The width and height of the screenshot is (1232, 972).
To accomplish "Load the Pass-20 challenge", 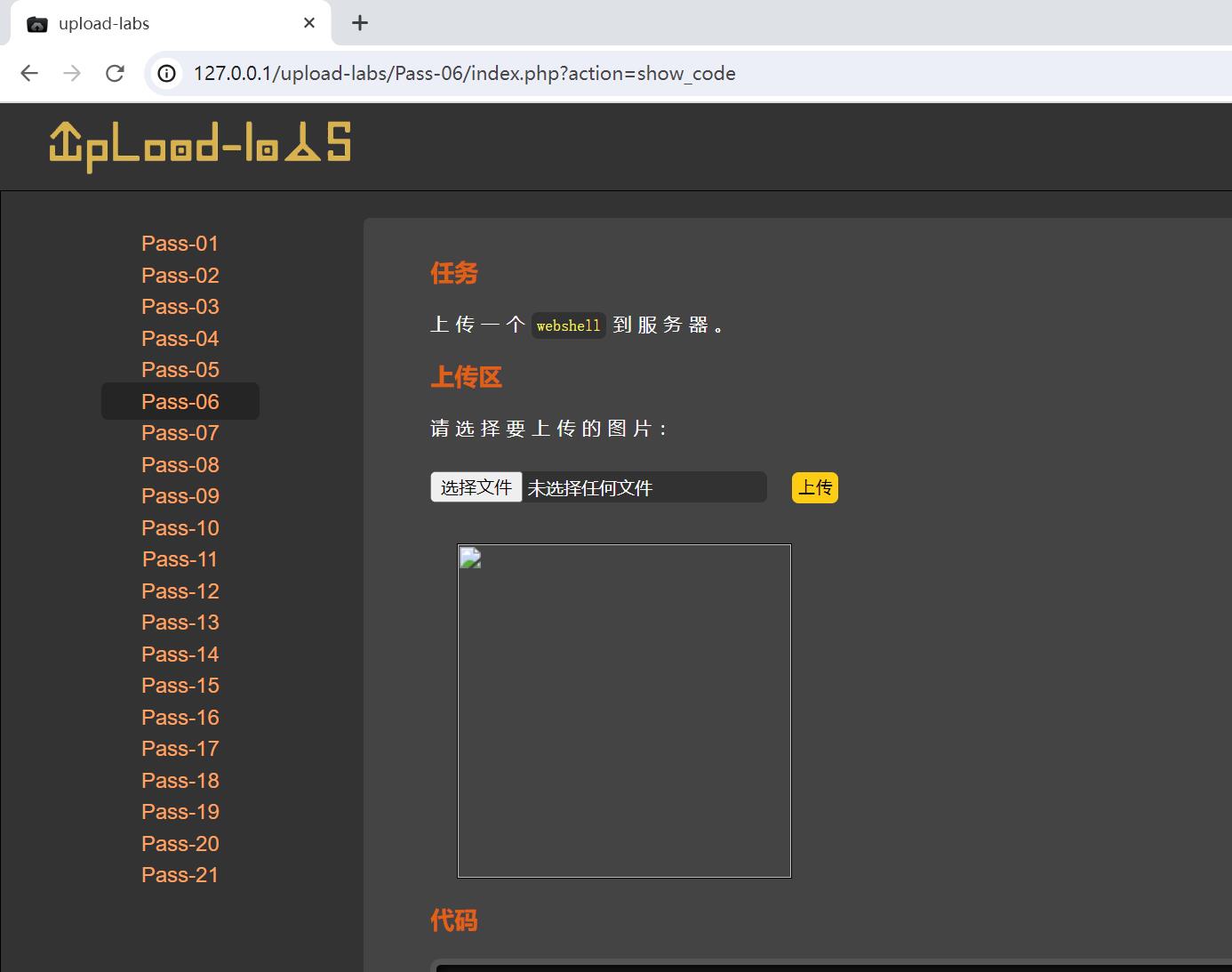I will tap(180, 844).
